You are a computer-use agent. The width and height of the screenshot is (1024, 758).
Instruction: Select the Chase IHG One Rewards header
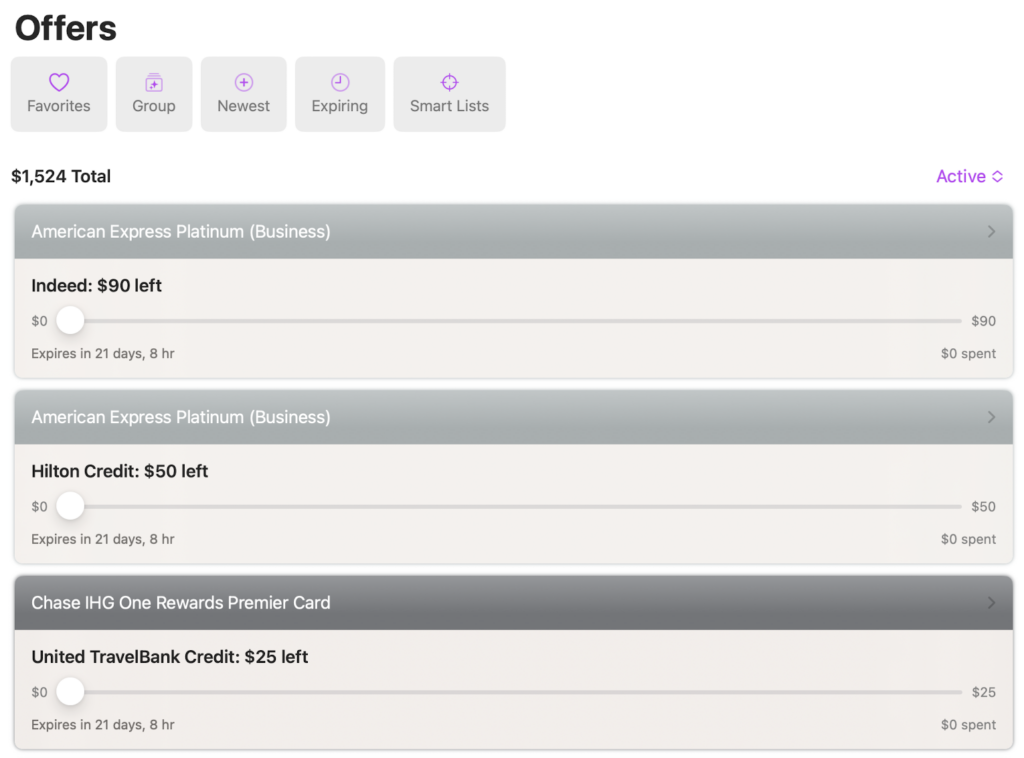[181, 603]
